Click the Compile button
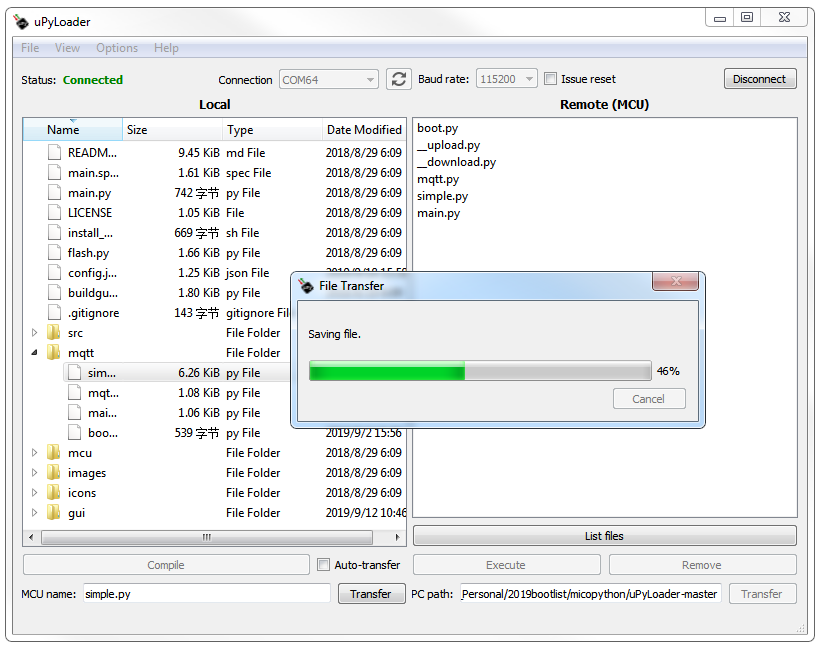Viewport: 823px width, 647px height. tap(166, 565)
